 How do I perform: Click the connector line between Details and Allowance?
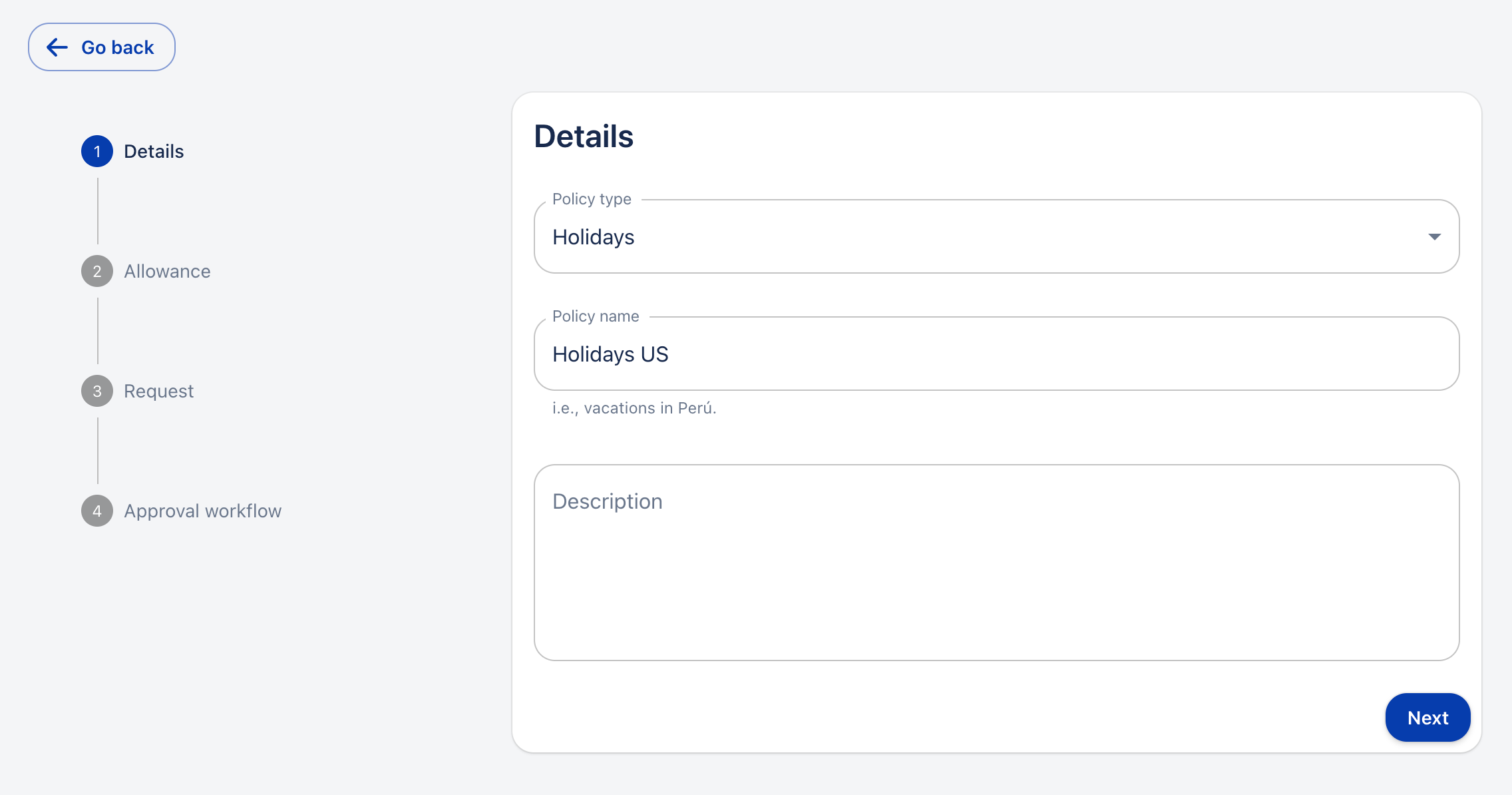click(x=98, y=211)
